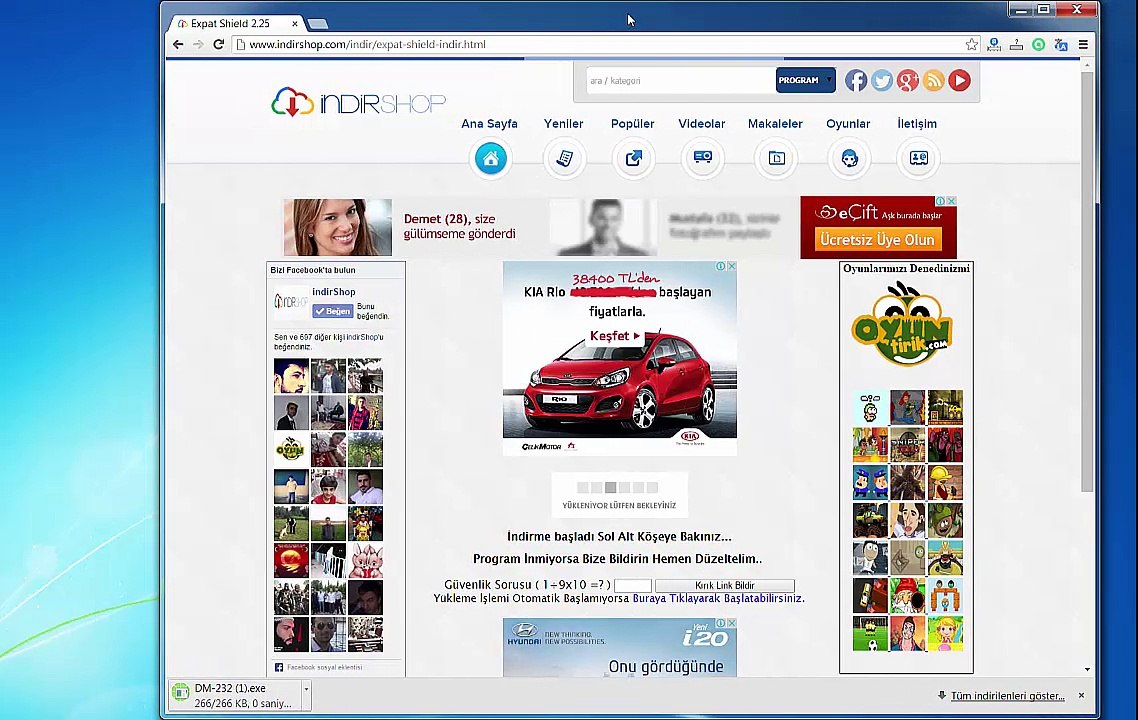Screen dimensions: 1138x720
Task: Click the browser back arrow
Action: (178, 44)
